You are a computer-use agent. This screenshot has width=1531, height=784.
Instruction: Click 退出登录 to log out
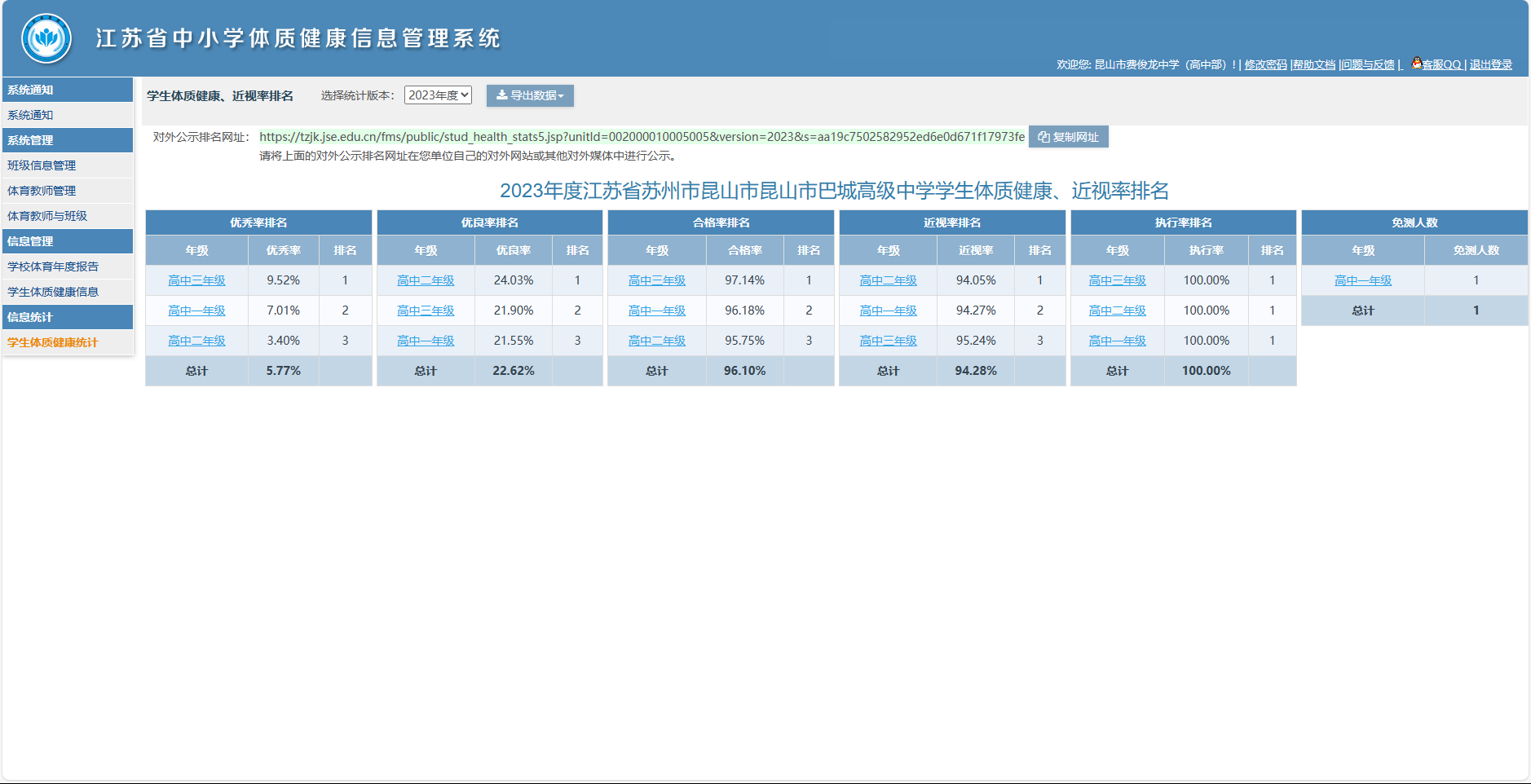point(1491,64)
